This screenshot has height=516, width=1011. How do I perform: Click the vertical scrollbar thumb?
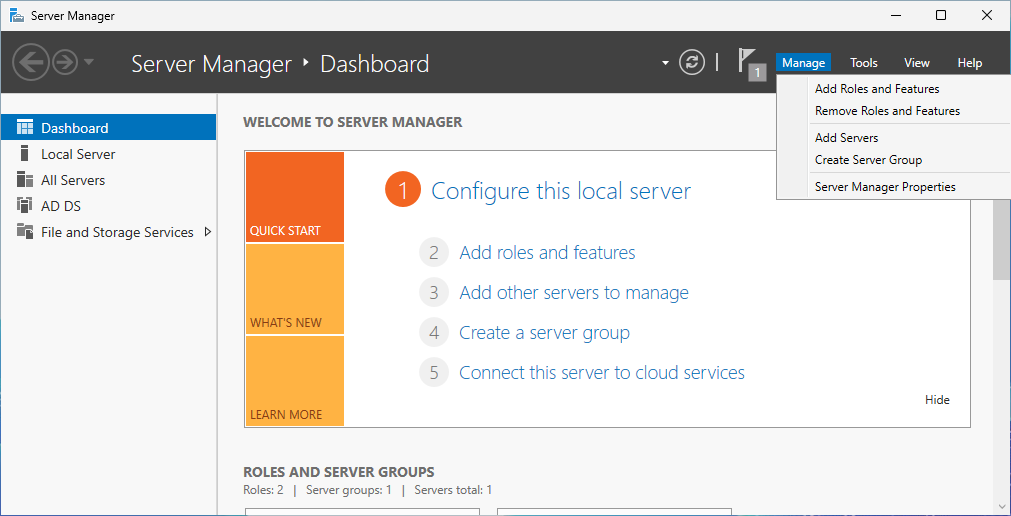click(x=1001, y=239)
